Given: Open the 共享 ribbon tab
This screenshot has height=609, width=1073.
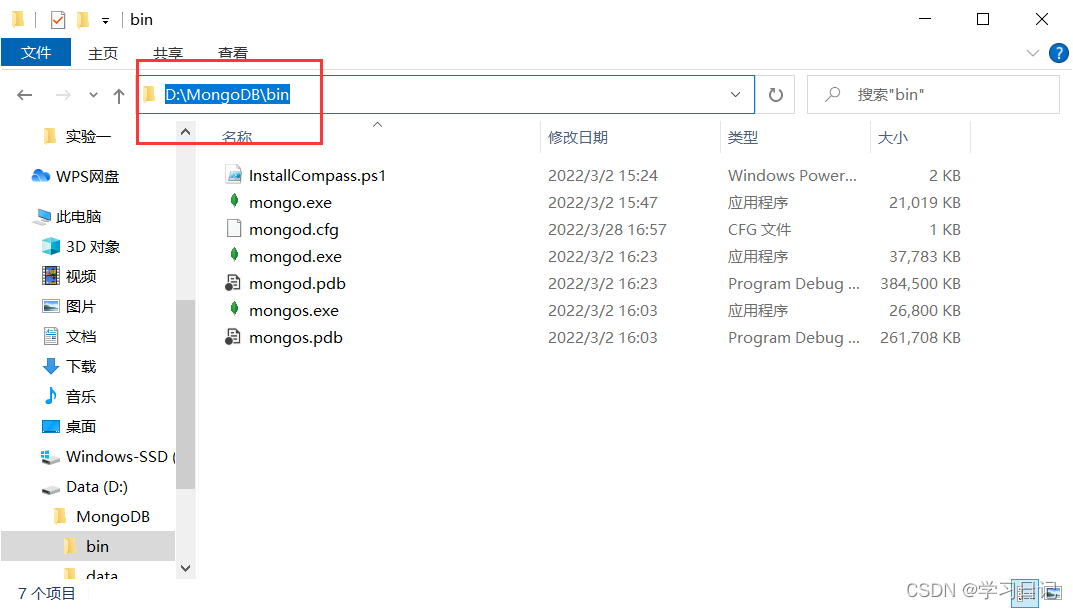Looking at the screenshot, I should coord(168,53).
